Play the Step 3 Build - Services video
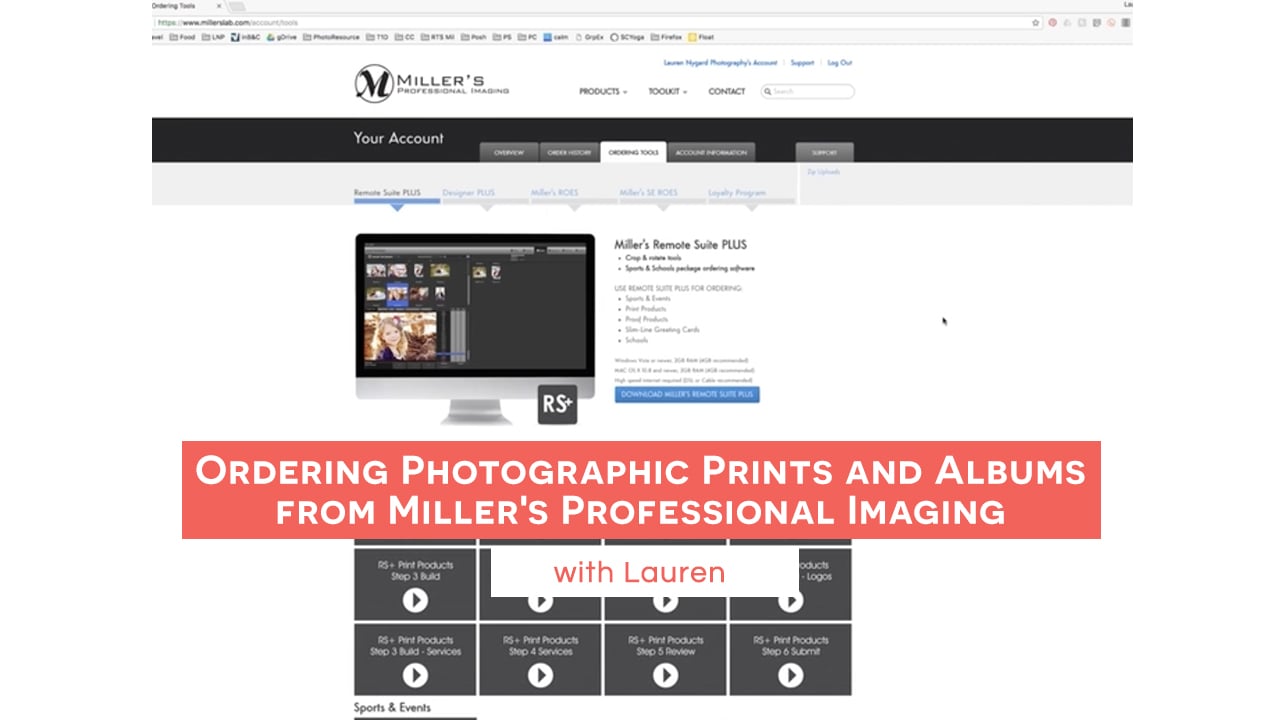The image size is (1280, 720). [x=415, y=676]
